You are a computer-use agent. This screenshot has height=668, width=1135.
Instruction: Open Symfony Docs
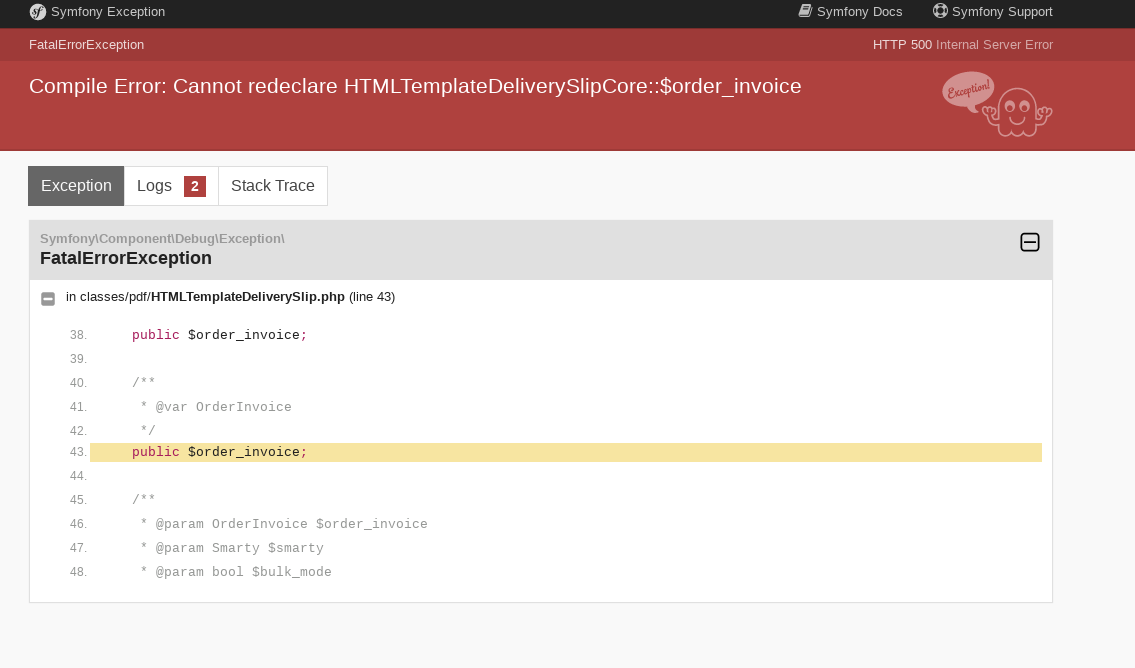(860, 11)
